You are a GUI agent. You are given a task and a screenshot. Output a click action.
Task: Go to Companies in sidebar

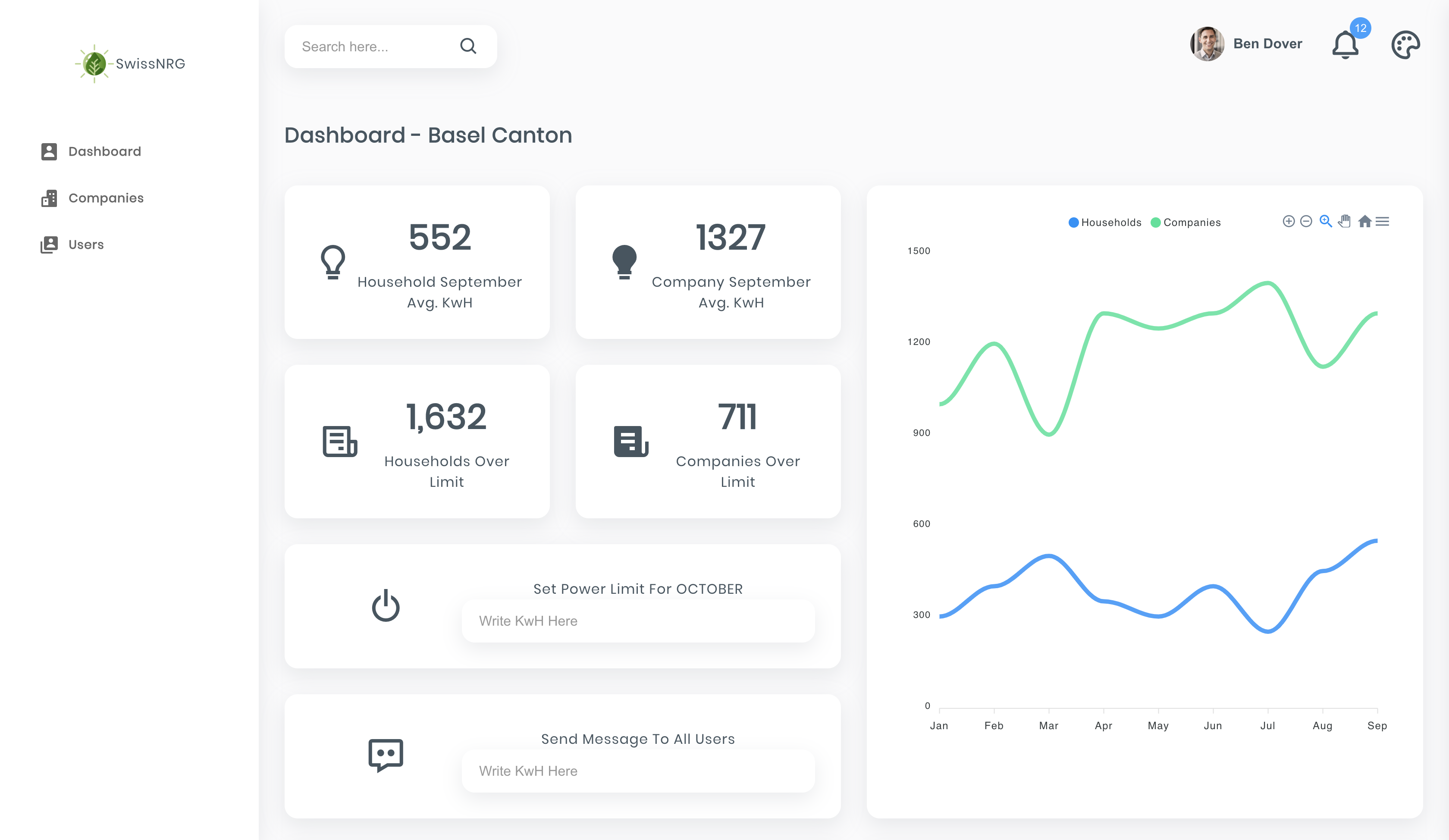106,198
